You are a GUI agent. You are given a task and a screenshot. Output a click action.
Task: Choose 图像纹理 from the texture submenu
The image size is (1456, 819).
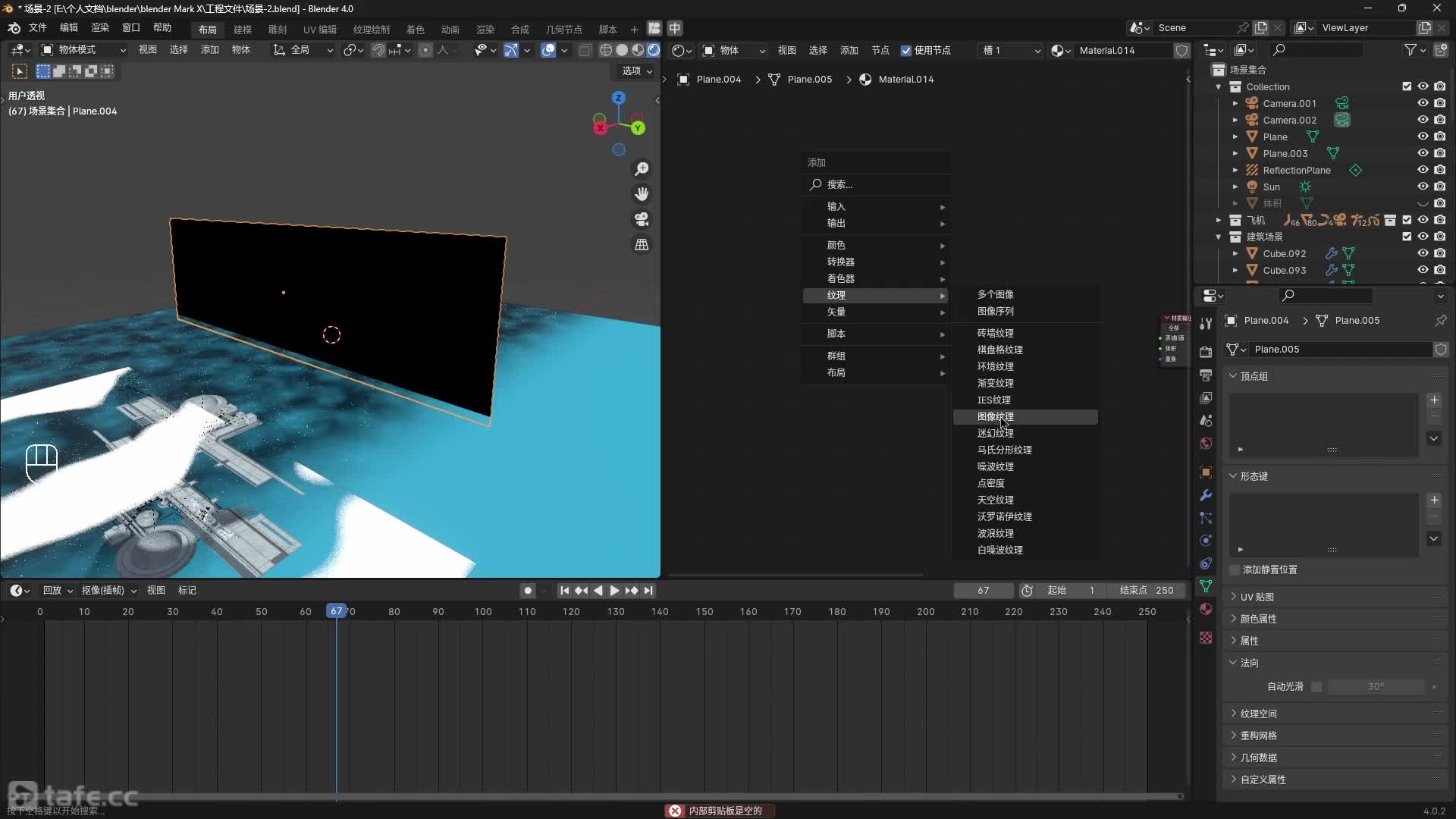(1025, 417)
